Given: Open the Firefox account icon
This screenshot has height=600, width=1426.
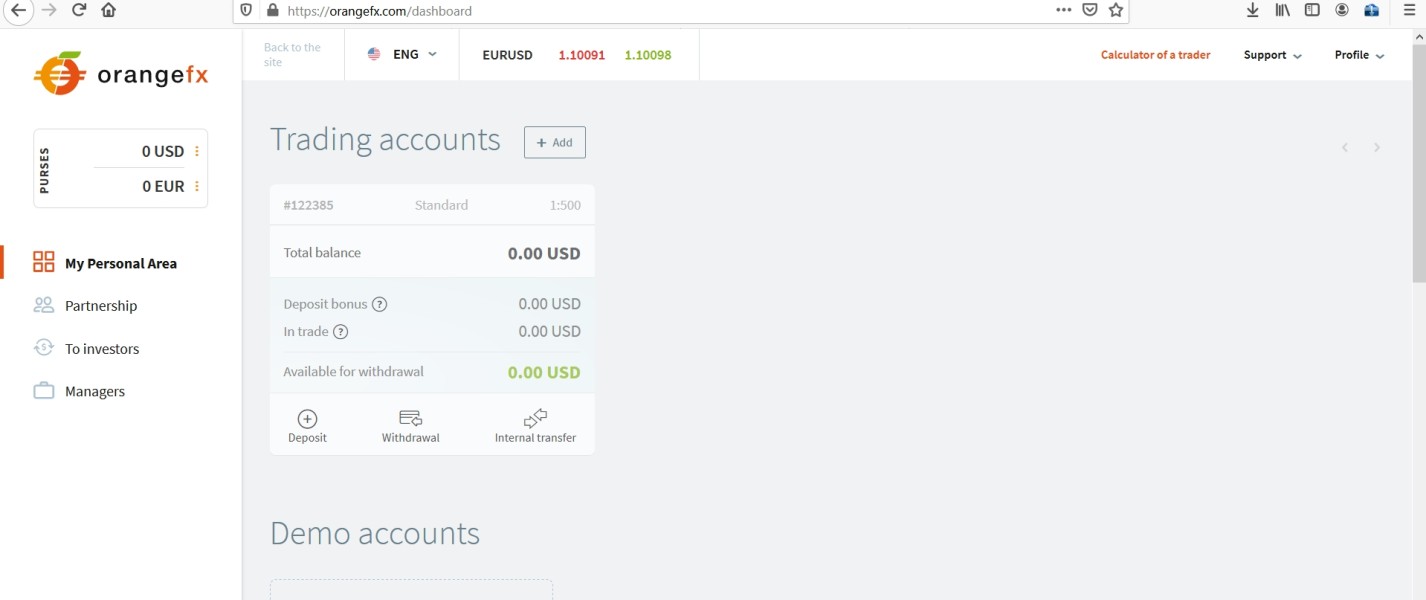Looking at the screenshot, I should [1342, 10].
